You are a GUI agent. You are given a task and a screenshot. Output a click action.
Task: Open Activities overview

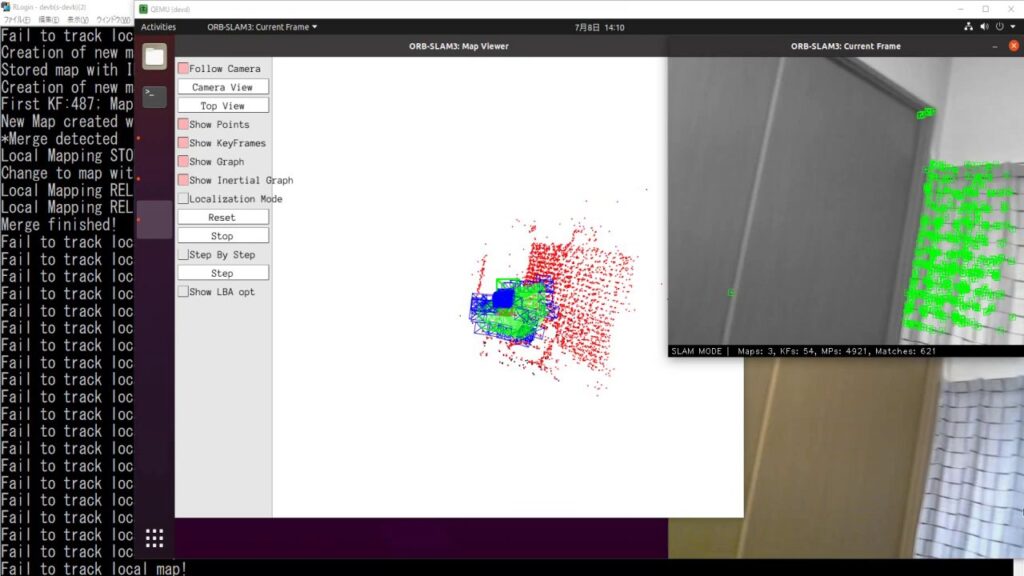pos(158,27)
